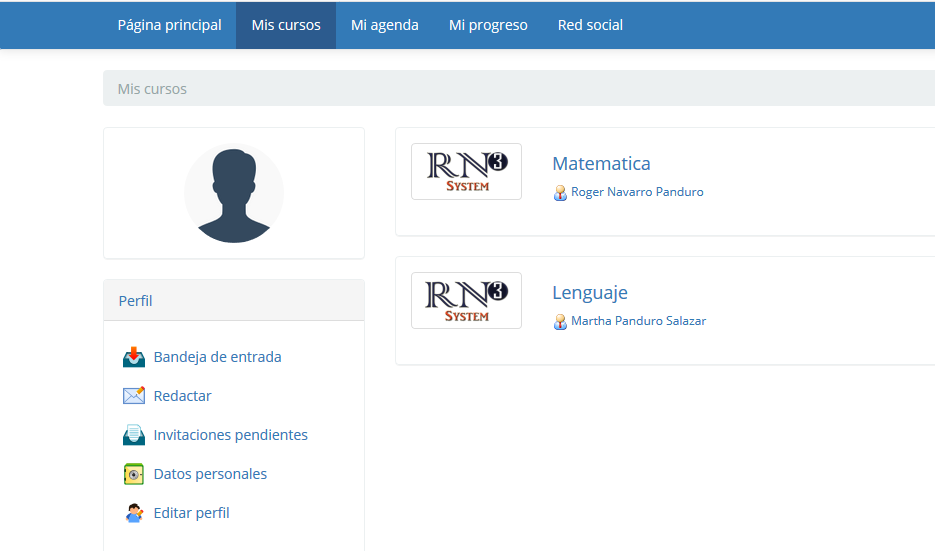Click the Lenguaje course RN3 logo
The image size is (939, 559).
click(467, 300)
